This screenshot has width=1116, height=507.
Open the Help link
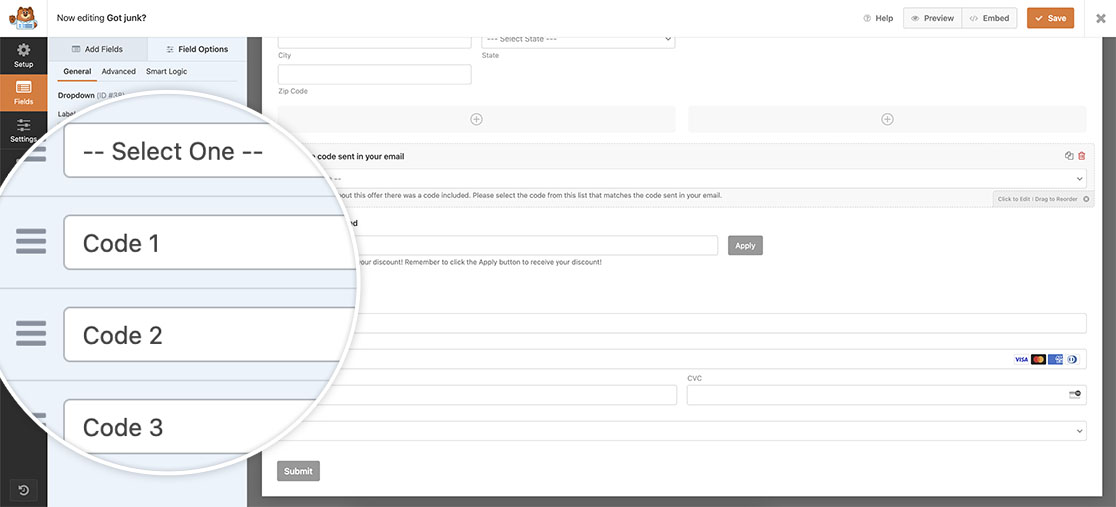878,19
